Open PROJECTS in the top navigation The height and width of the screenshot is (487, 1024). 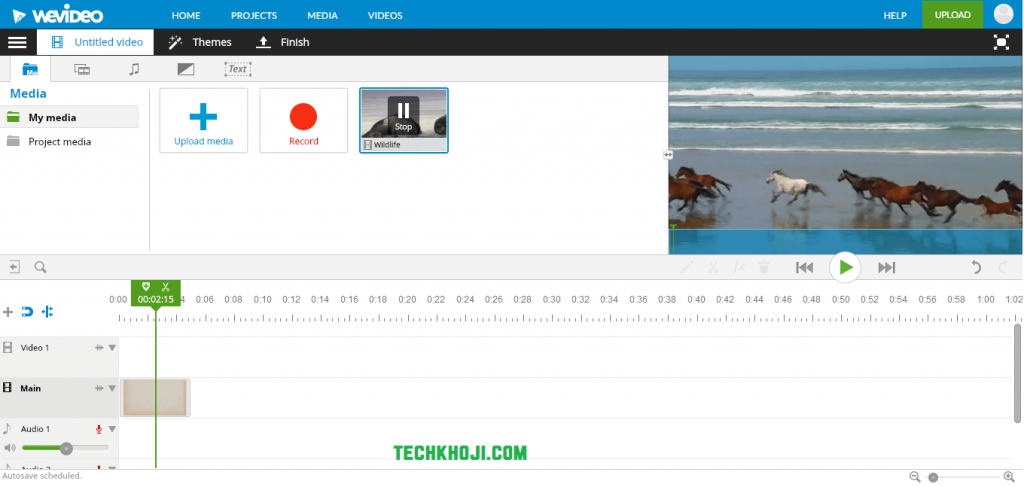pos(254,15)
